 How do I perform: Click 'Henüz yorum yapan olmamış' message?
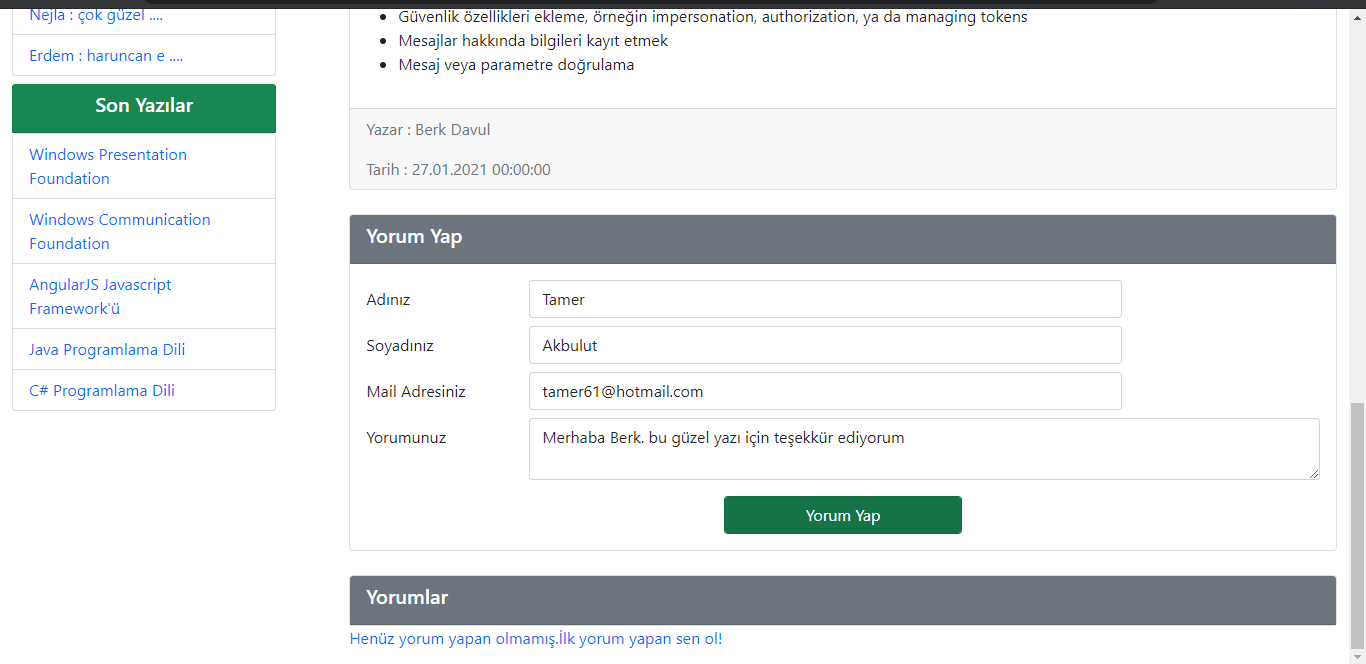tap(536, 639)
